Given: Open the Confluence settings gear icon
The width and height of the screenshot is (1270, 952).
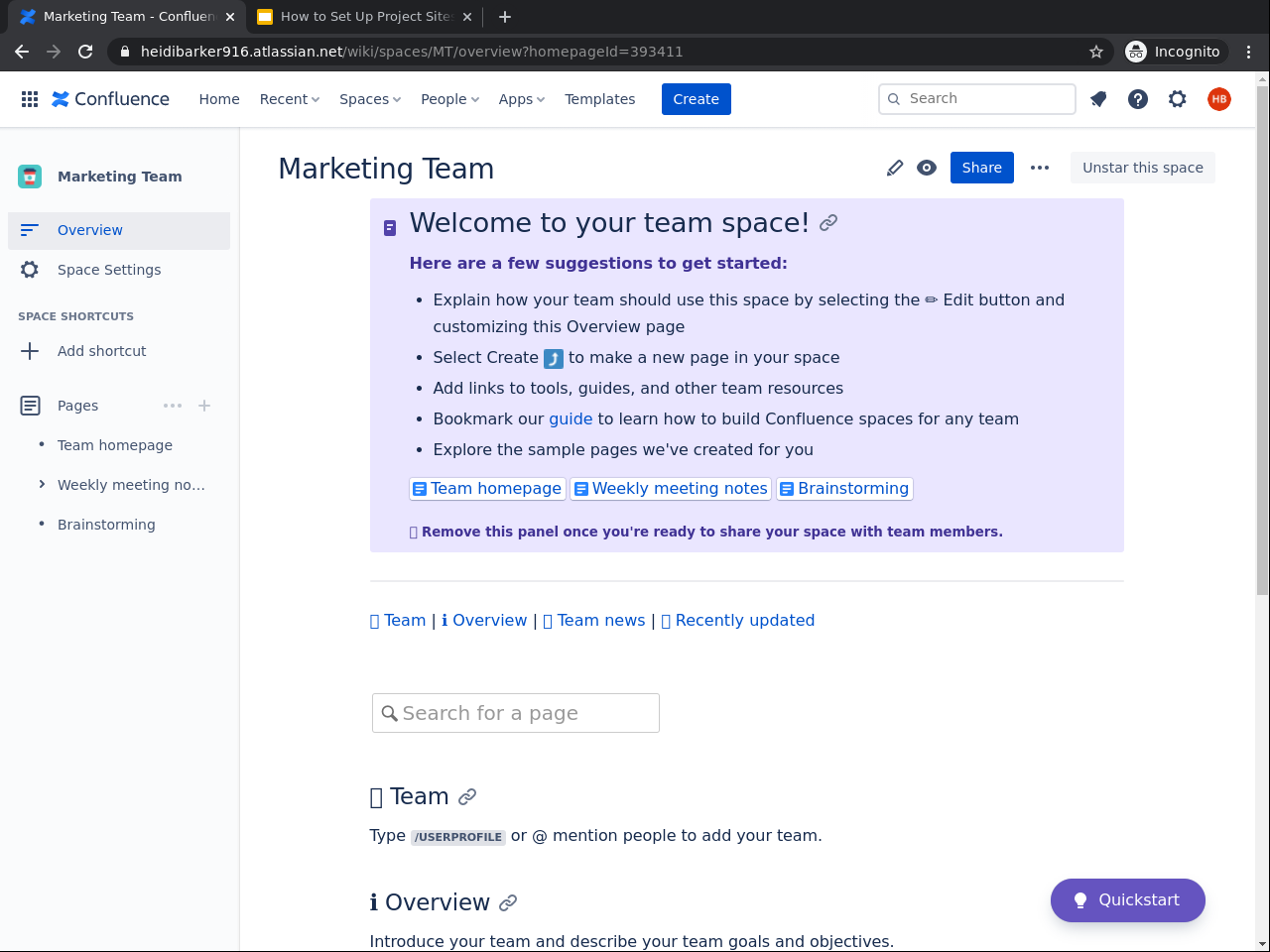Looking at the screenshot, I should pyautogui.click(x=1178, y=99).
